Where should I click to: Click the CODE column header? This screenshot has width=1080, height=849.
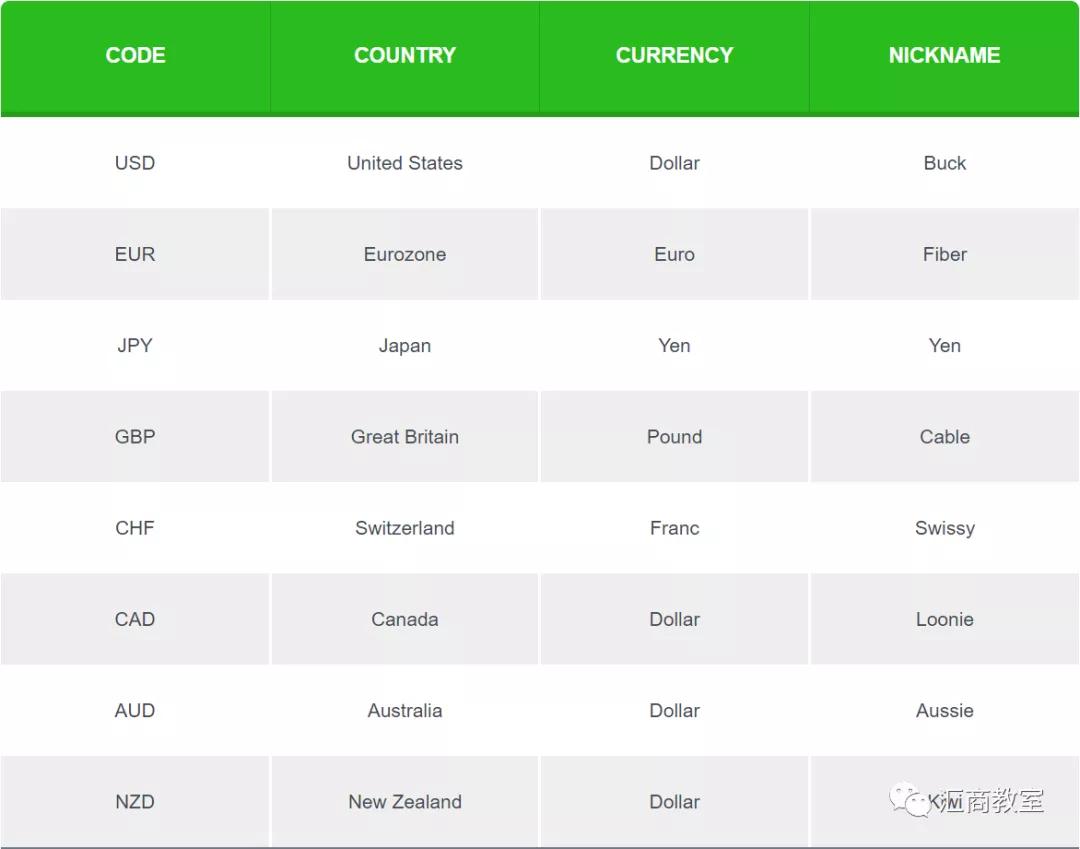(136, 56)
